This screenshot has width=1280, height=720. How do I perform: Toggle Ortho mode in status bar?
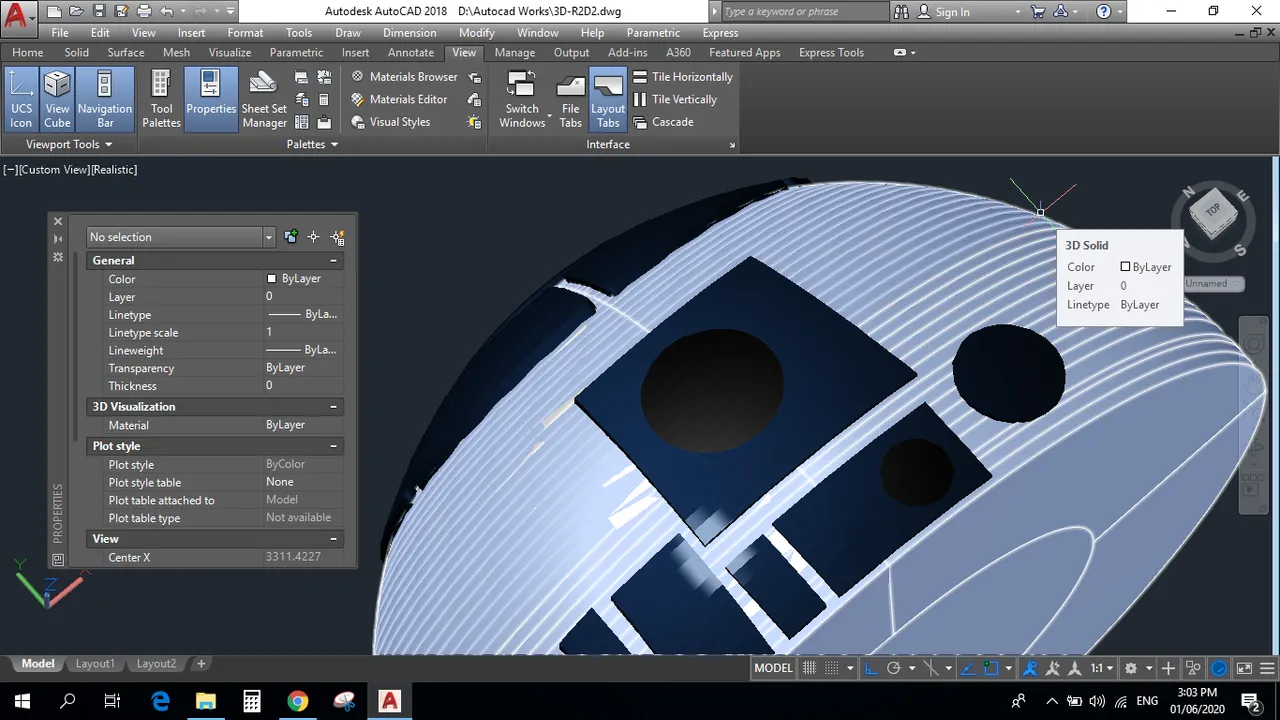click(871, 668)
